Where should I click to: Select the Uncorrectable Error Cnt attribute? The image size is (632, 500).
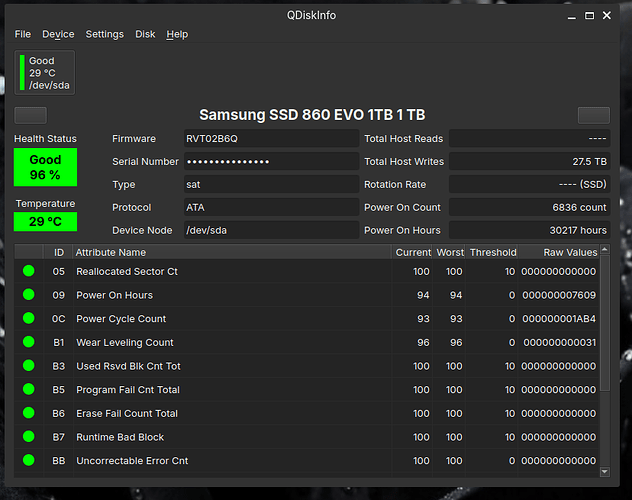(x=132, y=461)
